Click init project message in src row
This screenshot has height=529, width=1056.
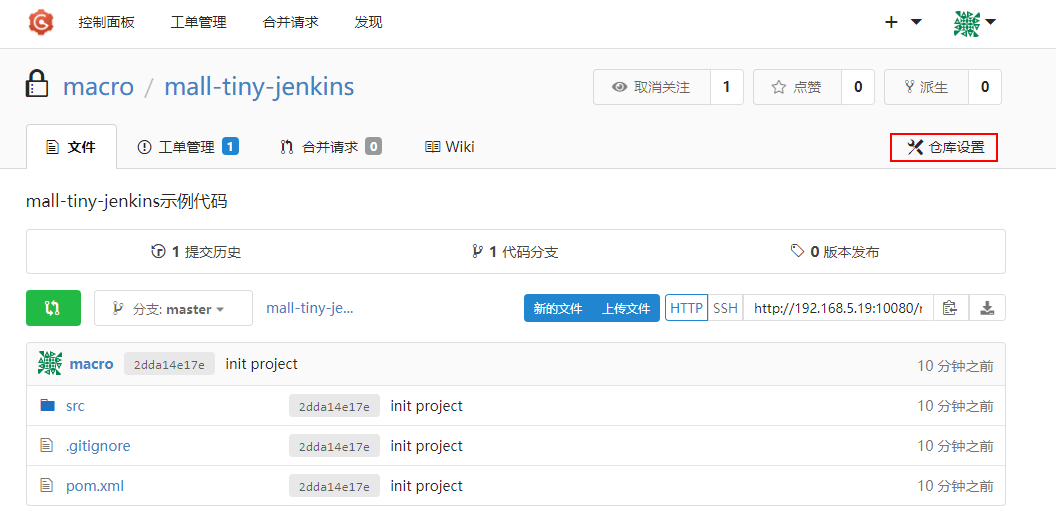[x=426, y=406]
